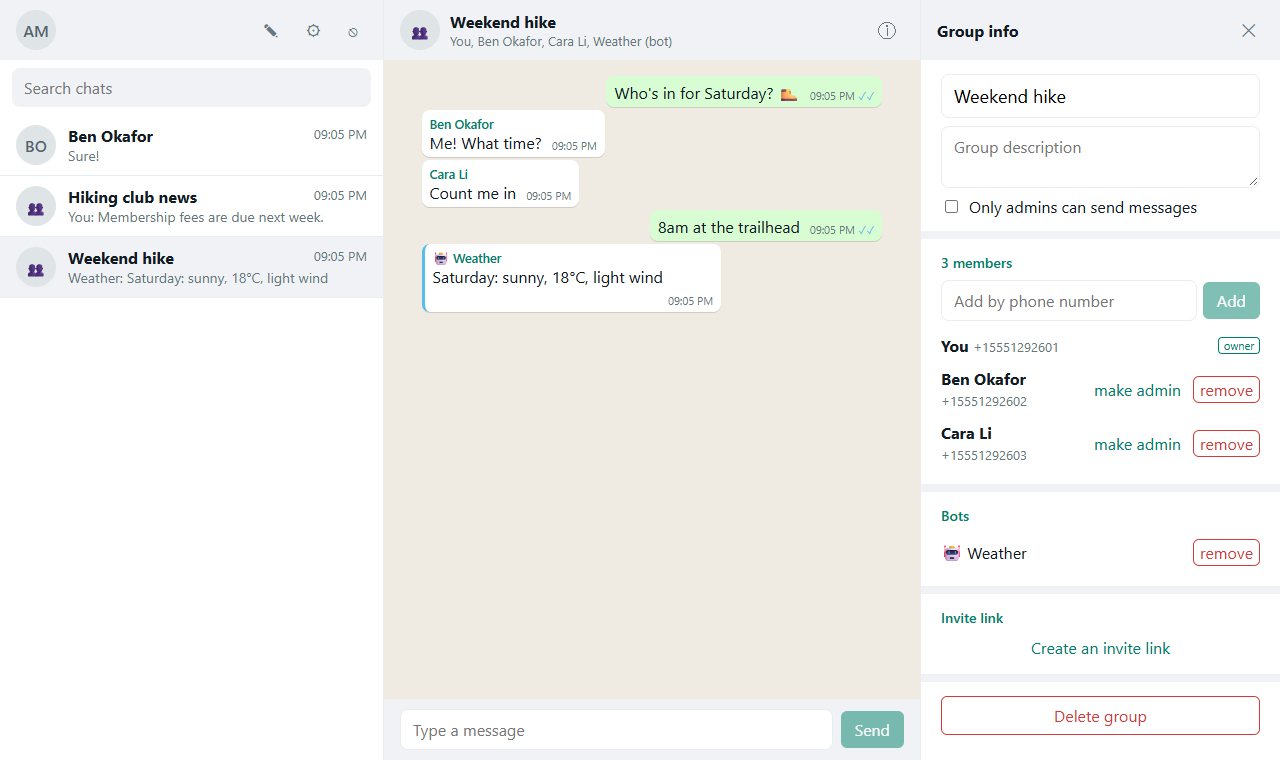Viewport: 1280px width, 760px height.
Task: Click the group info icon in the chat header
Action: [x=887, y=31]
